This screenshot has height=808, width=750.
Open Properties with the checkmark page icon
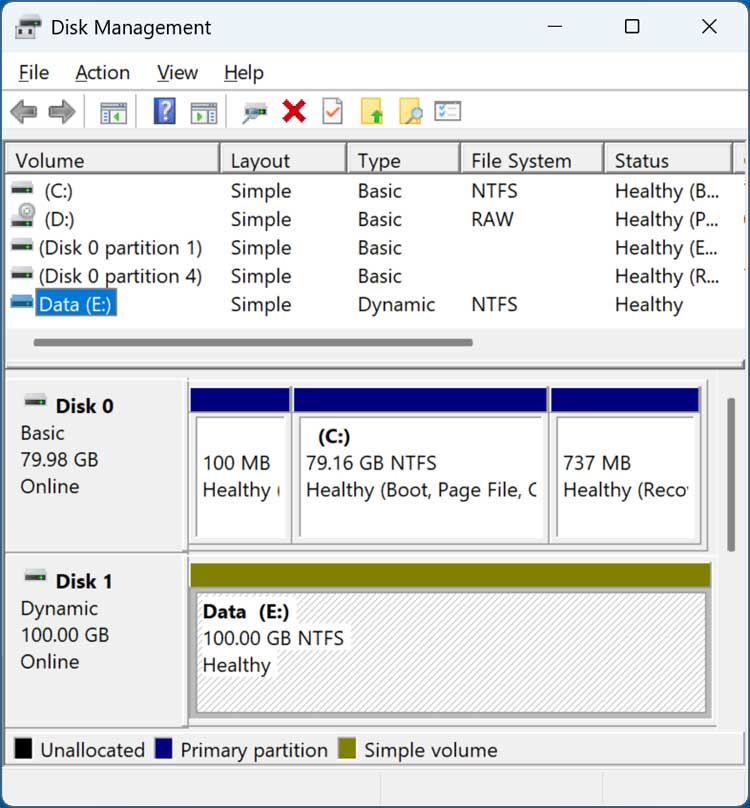click(332, 111)
